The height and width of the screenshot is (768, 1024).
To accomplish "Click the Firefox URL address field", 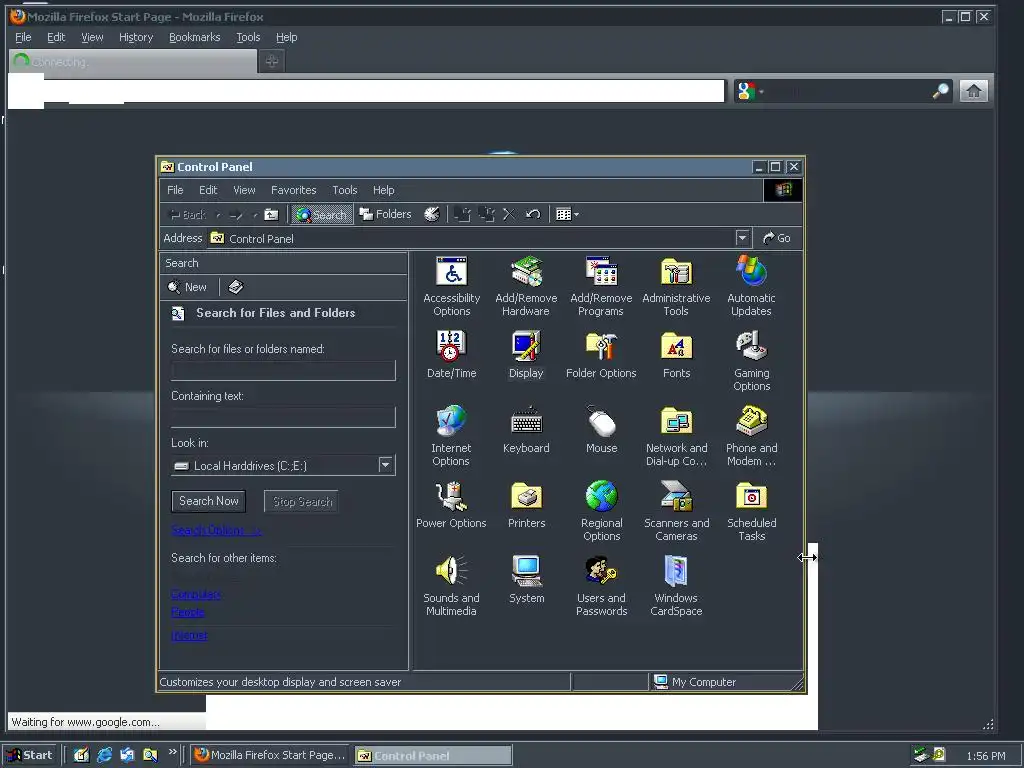I will point(384,91).
